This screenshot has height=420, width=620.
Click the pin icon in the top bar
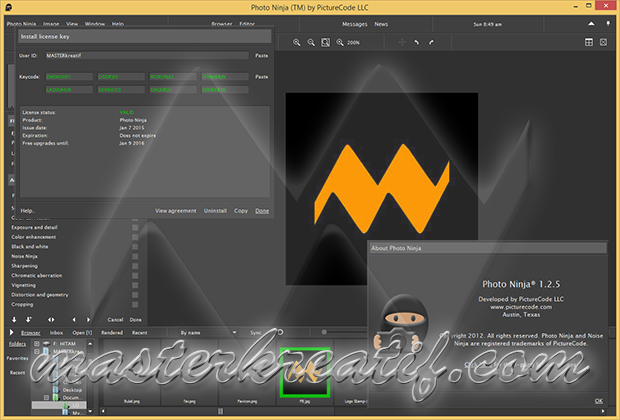(x=608, y=24)
